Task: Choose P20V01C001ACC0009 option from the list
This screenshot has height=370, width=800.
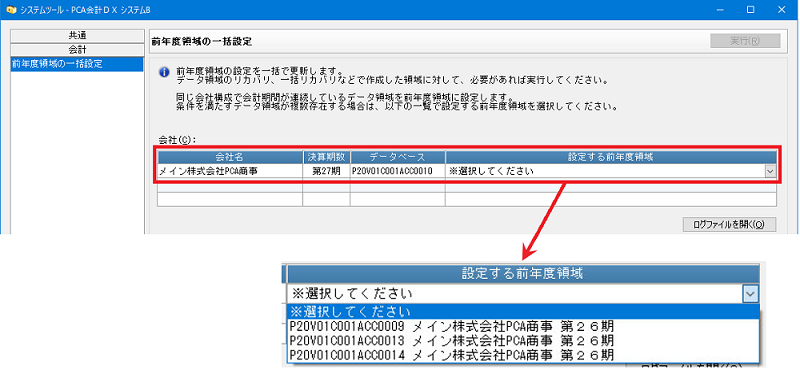Action: [x=523, y=326]
